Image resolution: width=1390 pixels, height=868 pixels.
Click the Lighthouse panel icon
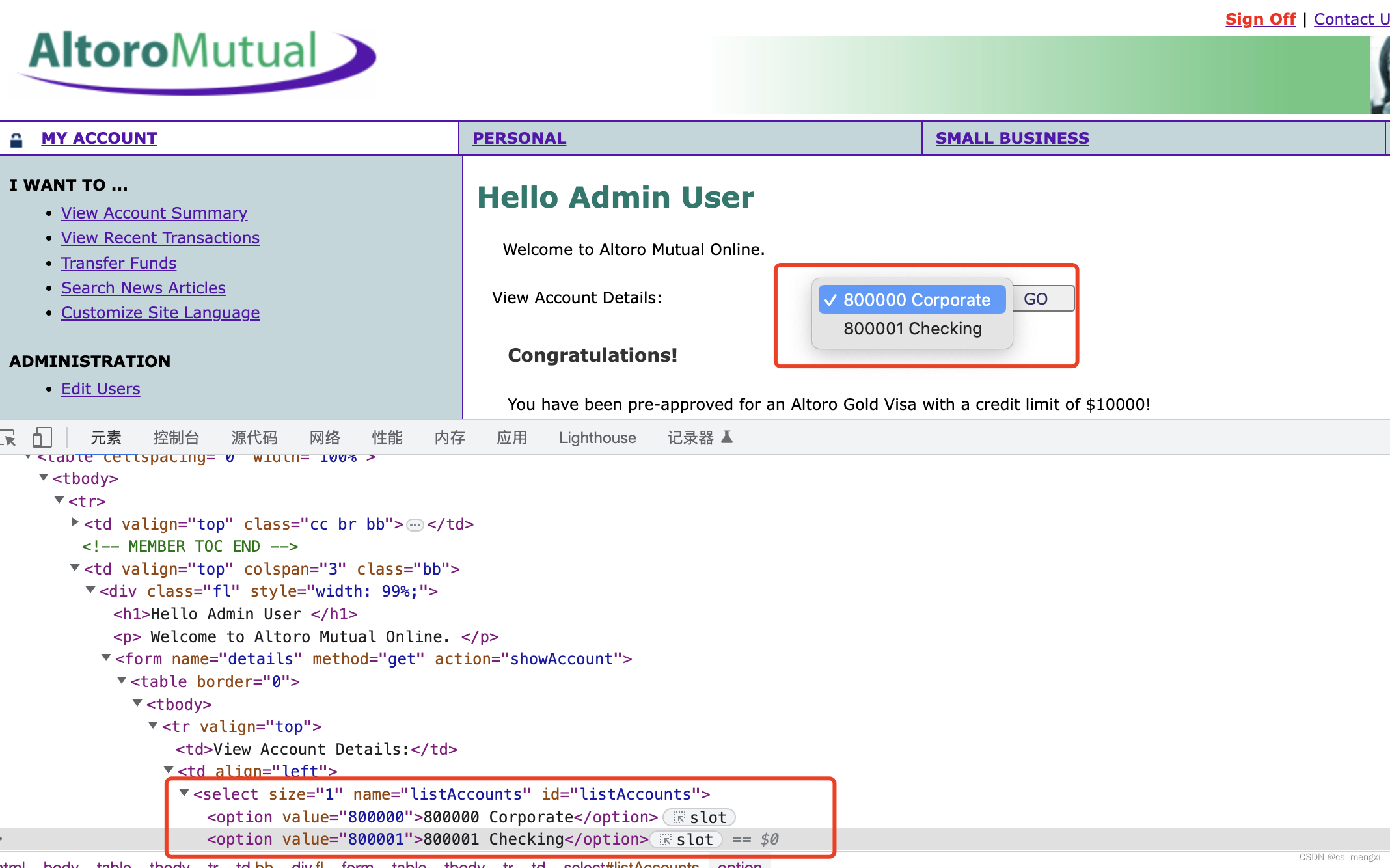coord(597,438)
